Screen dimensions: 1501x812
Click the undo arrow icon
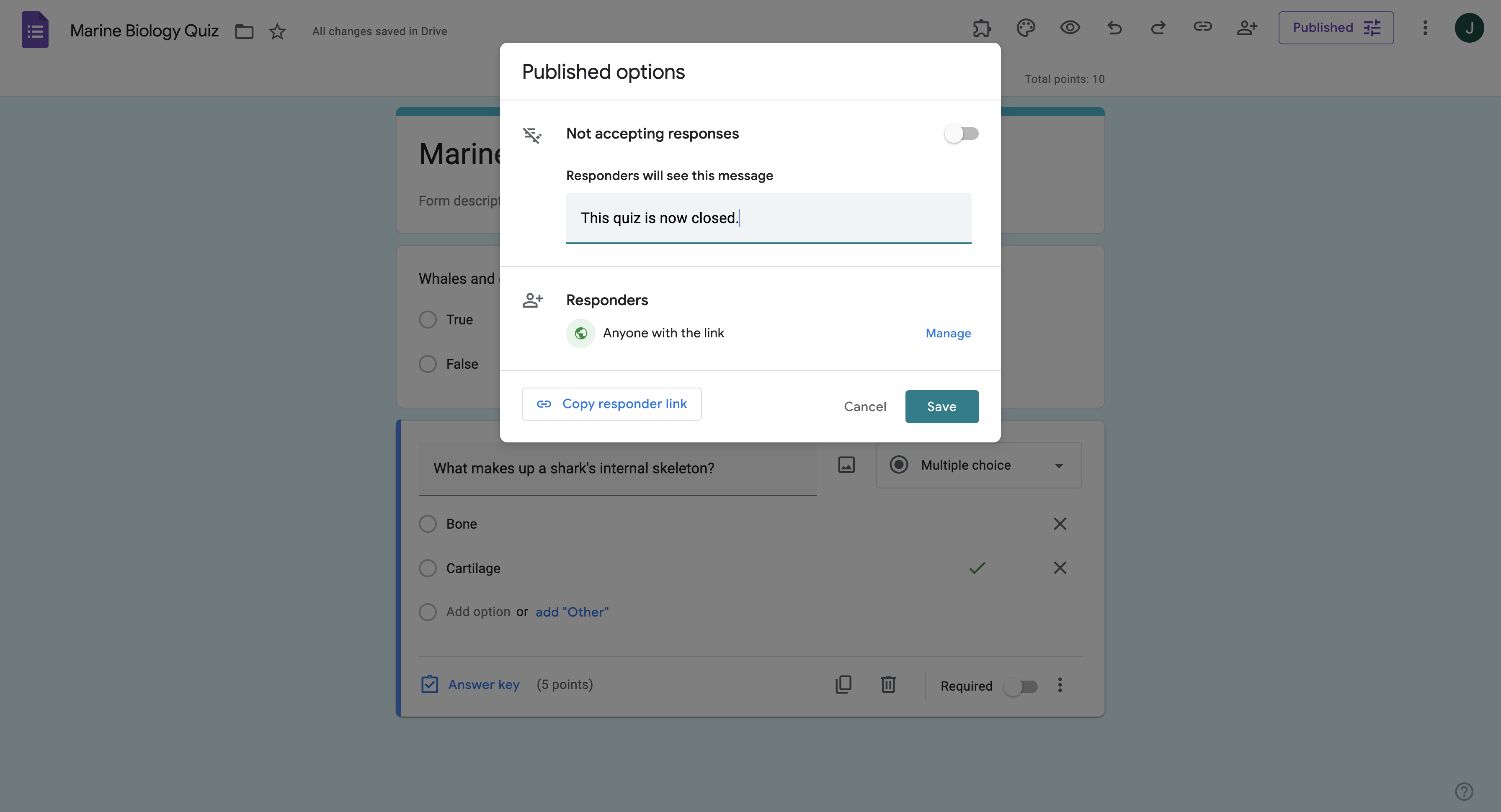click(x=1114, y=28)
